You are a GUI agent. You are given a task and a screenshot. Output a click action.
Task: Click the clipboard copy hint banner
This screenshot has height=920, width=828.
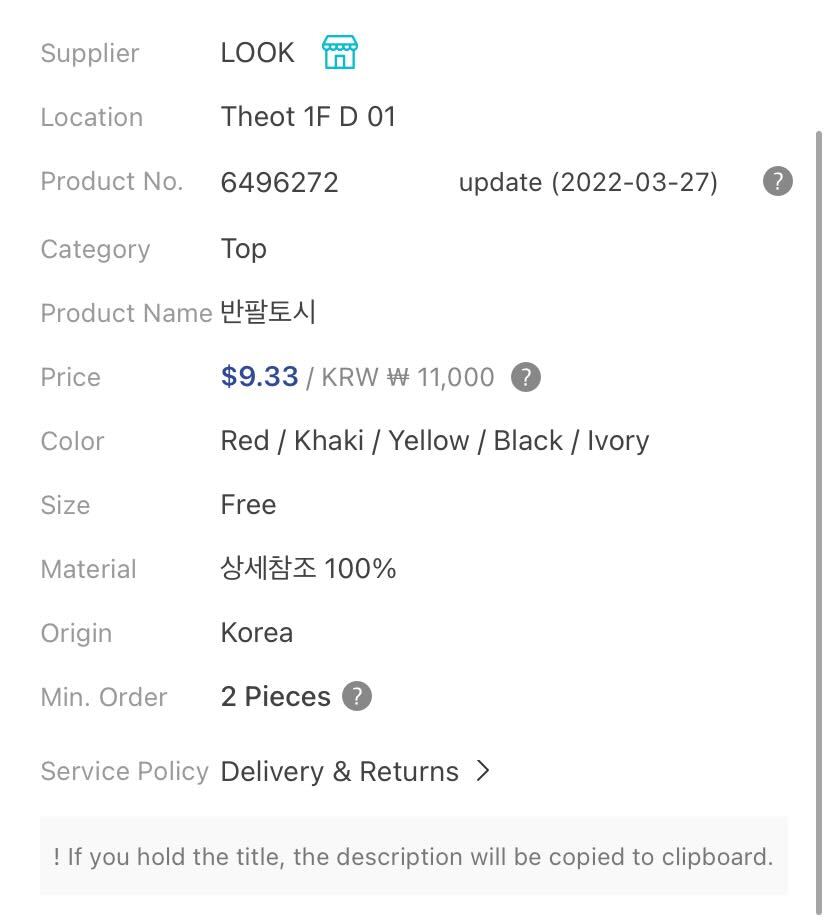(413, 856)
